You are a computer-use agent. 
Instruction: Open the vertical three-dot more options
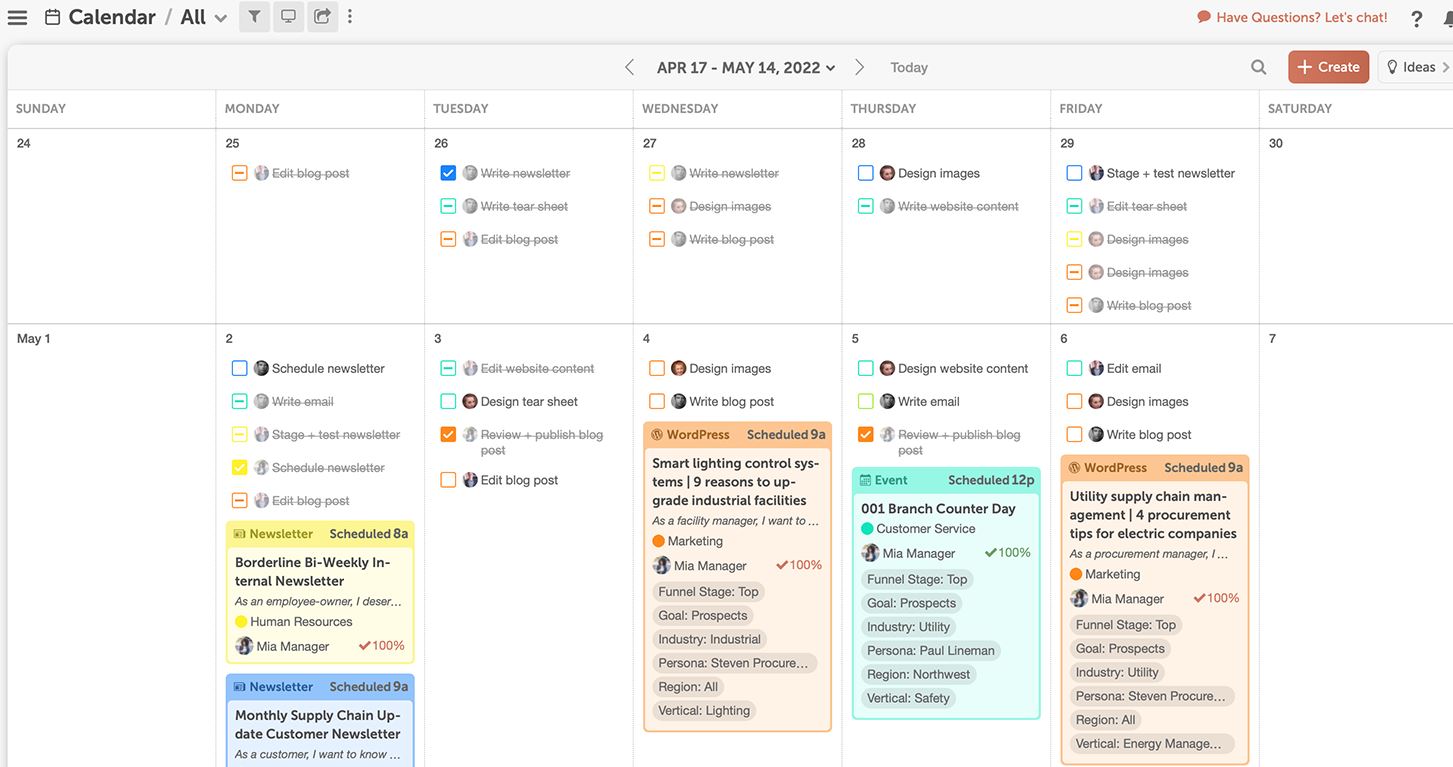point(349,17)
